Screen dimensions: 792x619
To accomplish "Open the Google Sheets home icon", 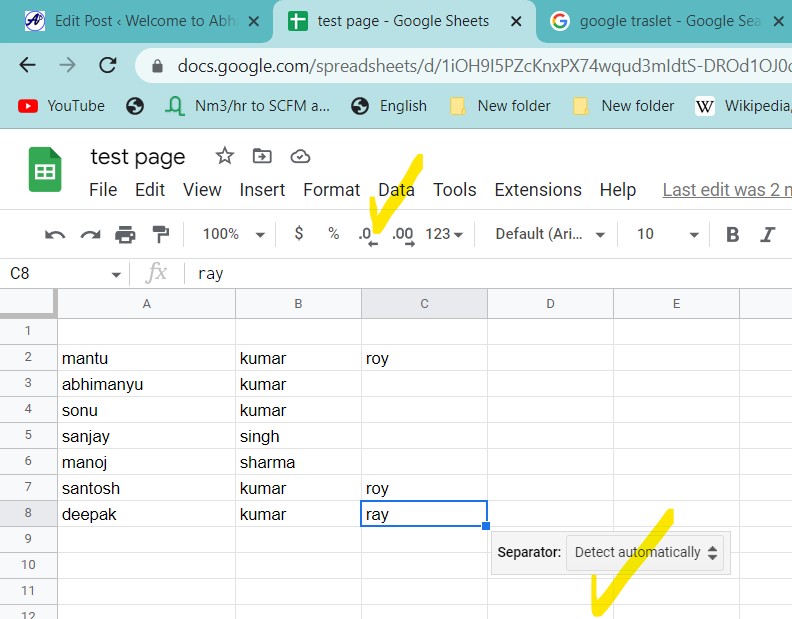I will point(45,170).
